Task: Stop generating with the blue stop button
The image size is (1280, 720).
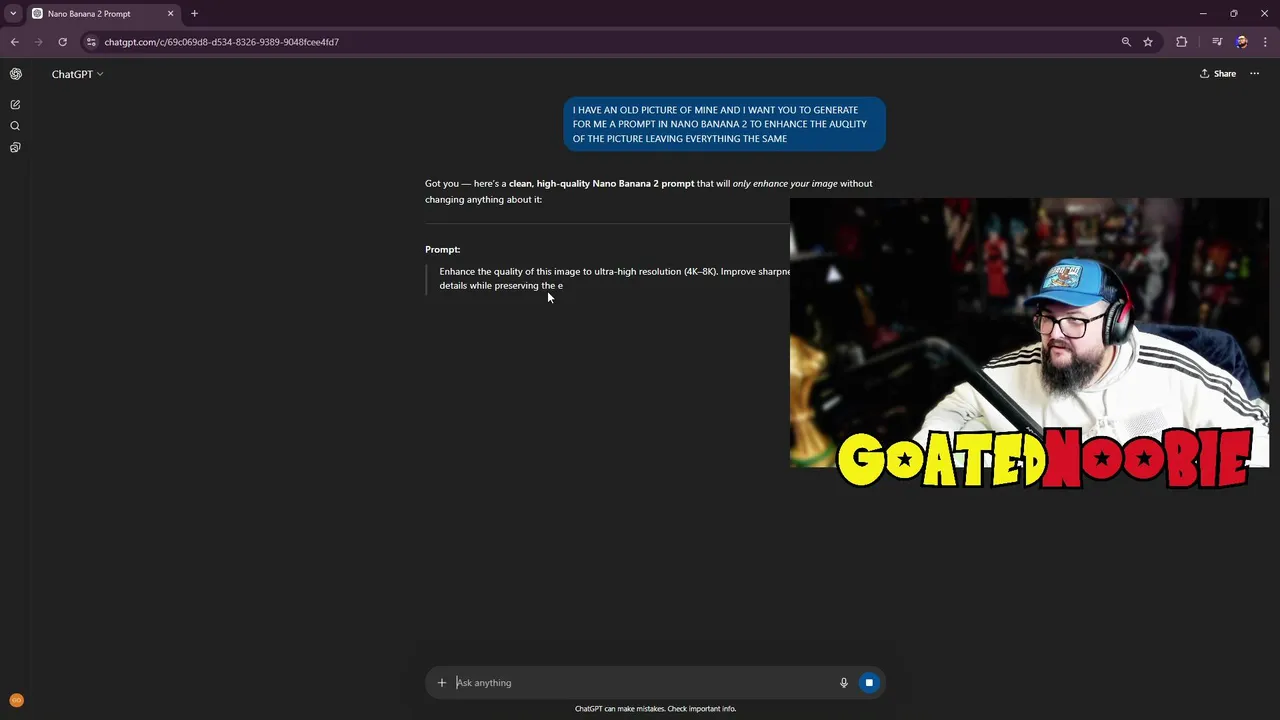Action: pyautogui.click(x=869, y=683)
